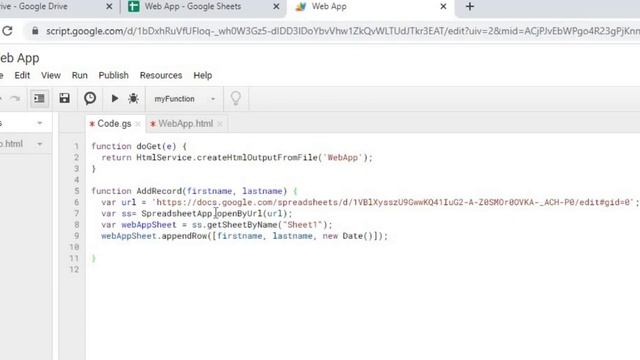This screenshot has height=360, width=640.
Task: Click the padlock site security icon
Action: pos(35,31)
